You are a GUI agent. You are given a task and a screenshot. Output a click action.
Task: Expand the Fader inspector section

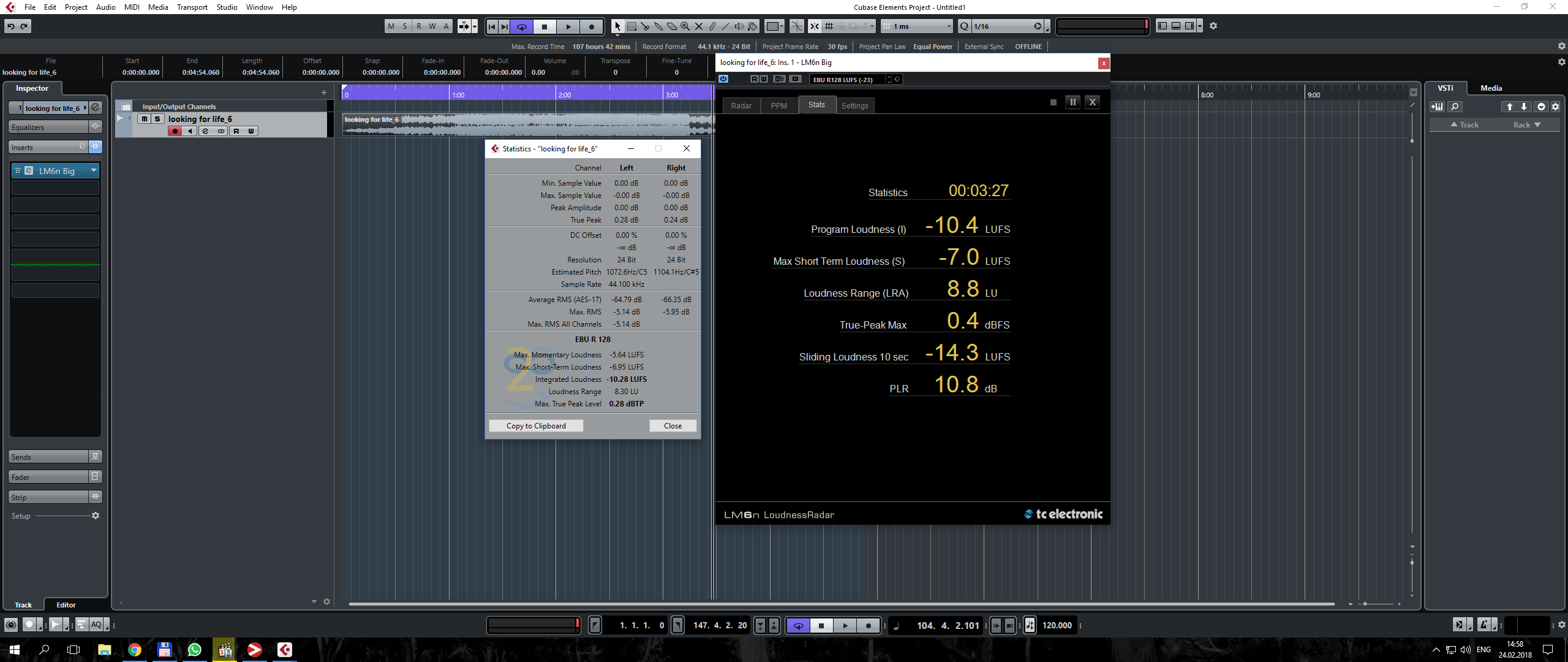click(49, 477)
